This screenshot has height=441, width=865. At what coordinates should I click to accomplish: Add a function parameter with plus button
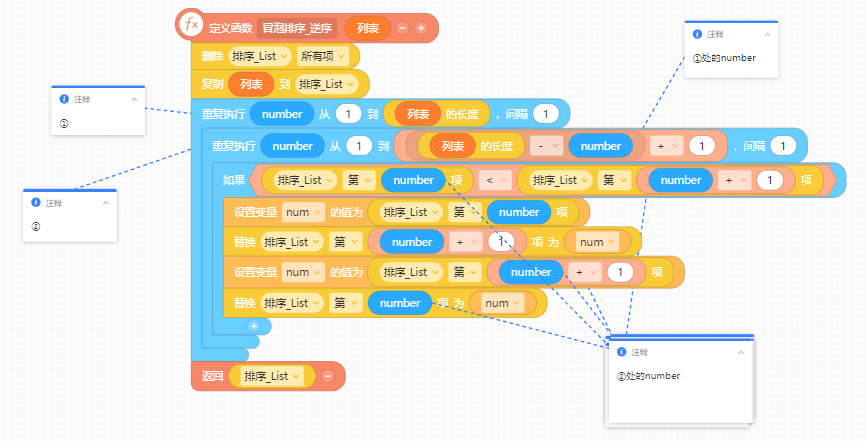(421, 28)
